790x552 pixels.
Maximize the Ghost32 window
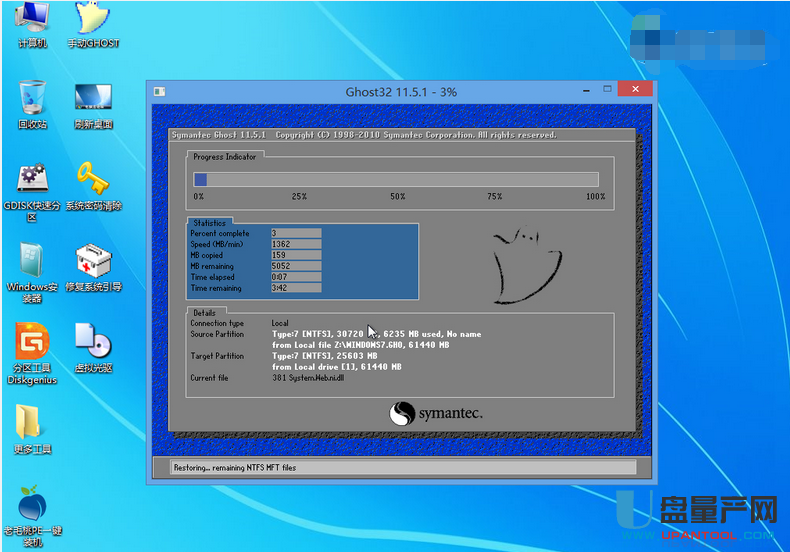coord(602,91)
